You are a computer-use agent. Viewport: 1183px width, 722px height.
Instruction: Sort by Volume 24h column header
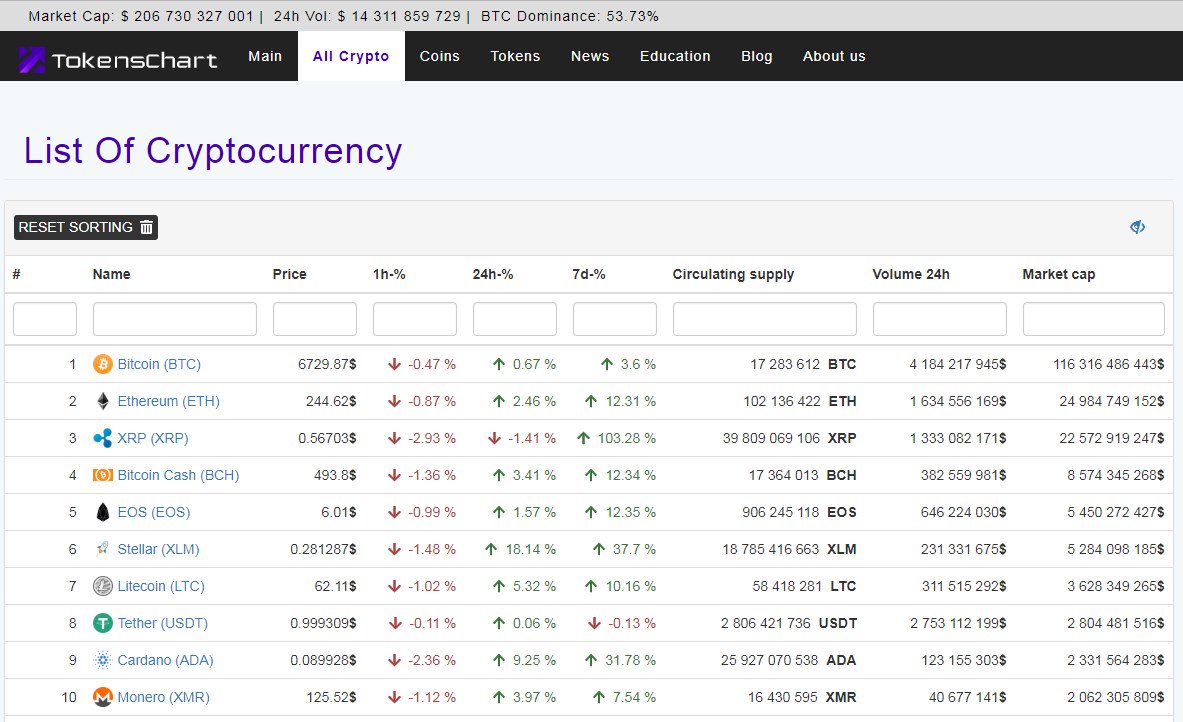point(911,275)
